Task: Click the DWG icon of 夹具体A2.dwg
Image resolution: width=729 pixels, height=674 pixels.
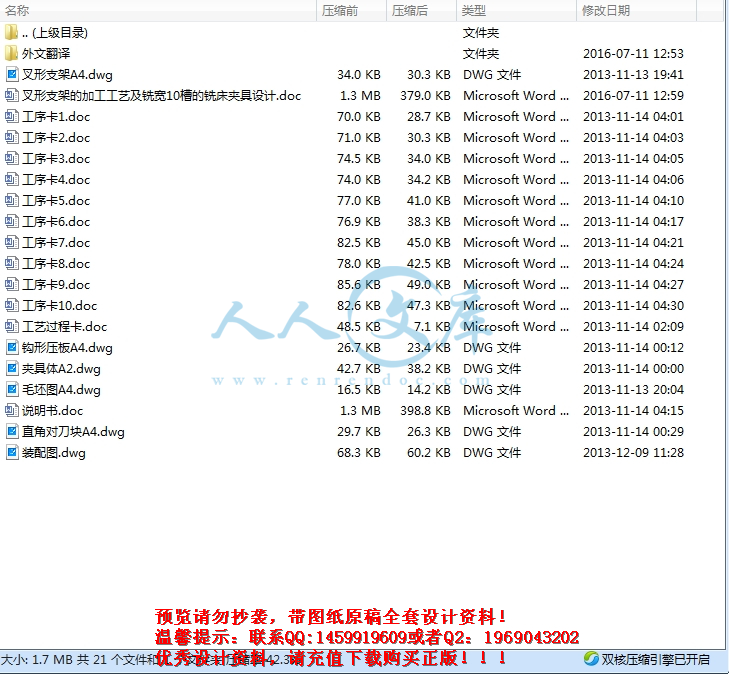Action: point(12,369)
